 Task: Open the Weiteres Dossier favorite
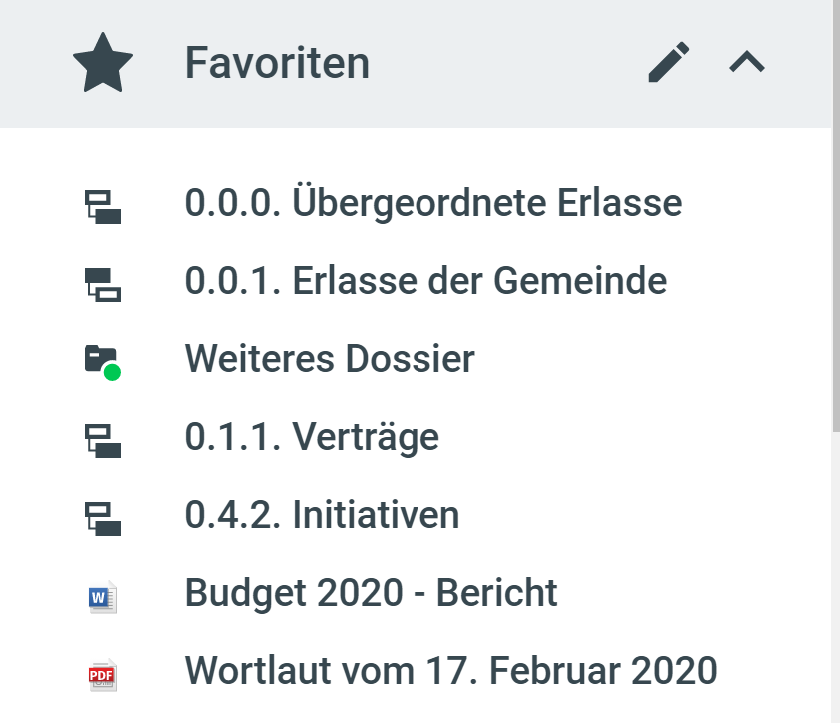coord(329,359)
